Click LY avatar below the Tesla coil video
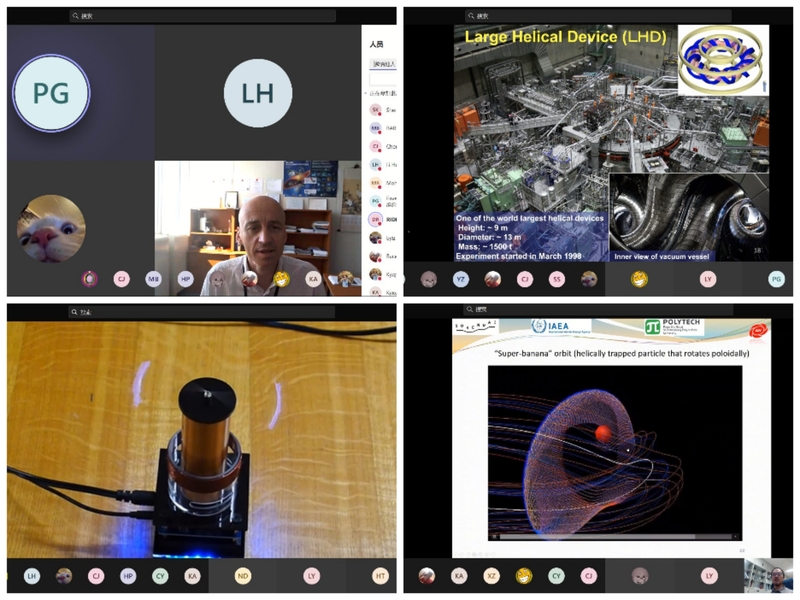The height and width of the screenshot is (600, 800). pos(312,576)
